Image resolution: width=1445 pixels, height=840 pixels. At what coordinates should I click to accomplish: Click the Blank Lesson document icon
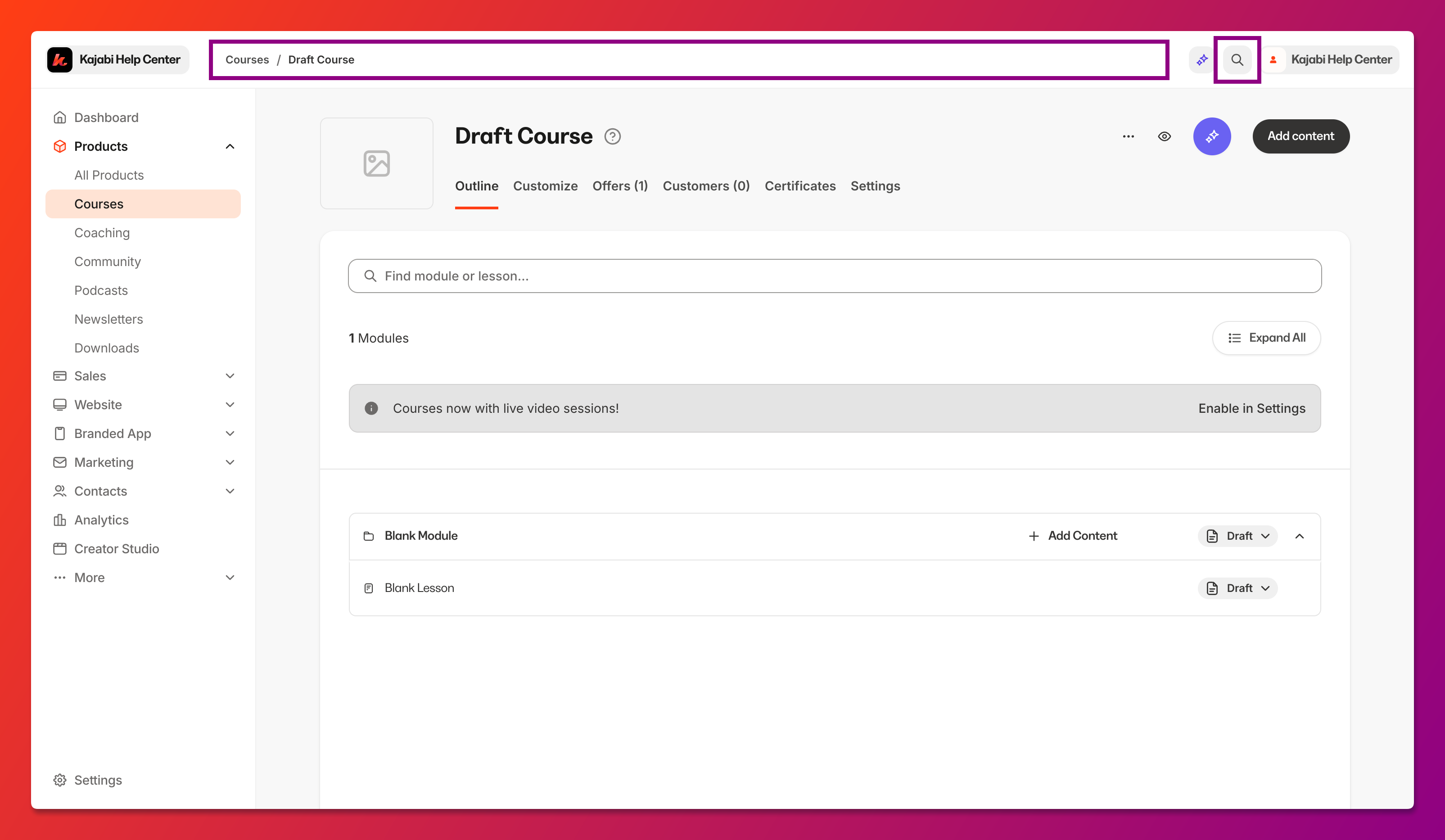point(369,588)
